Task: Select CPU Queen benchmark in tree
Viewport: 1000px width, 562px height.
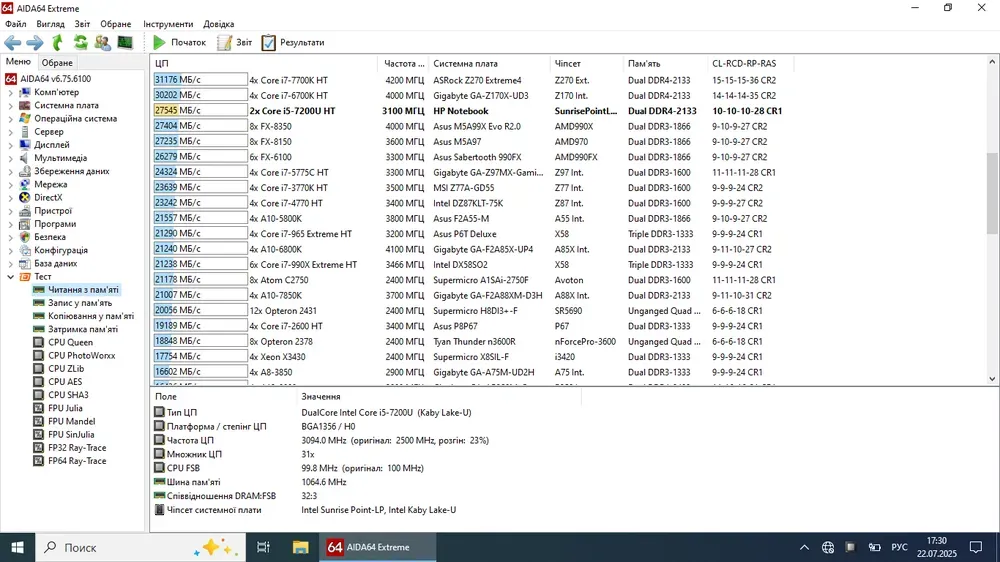Action: click(x=70, y=342)
